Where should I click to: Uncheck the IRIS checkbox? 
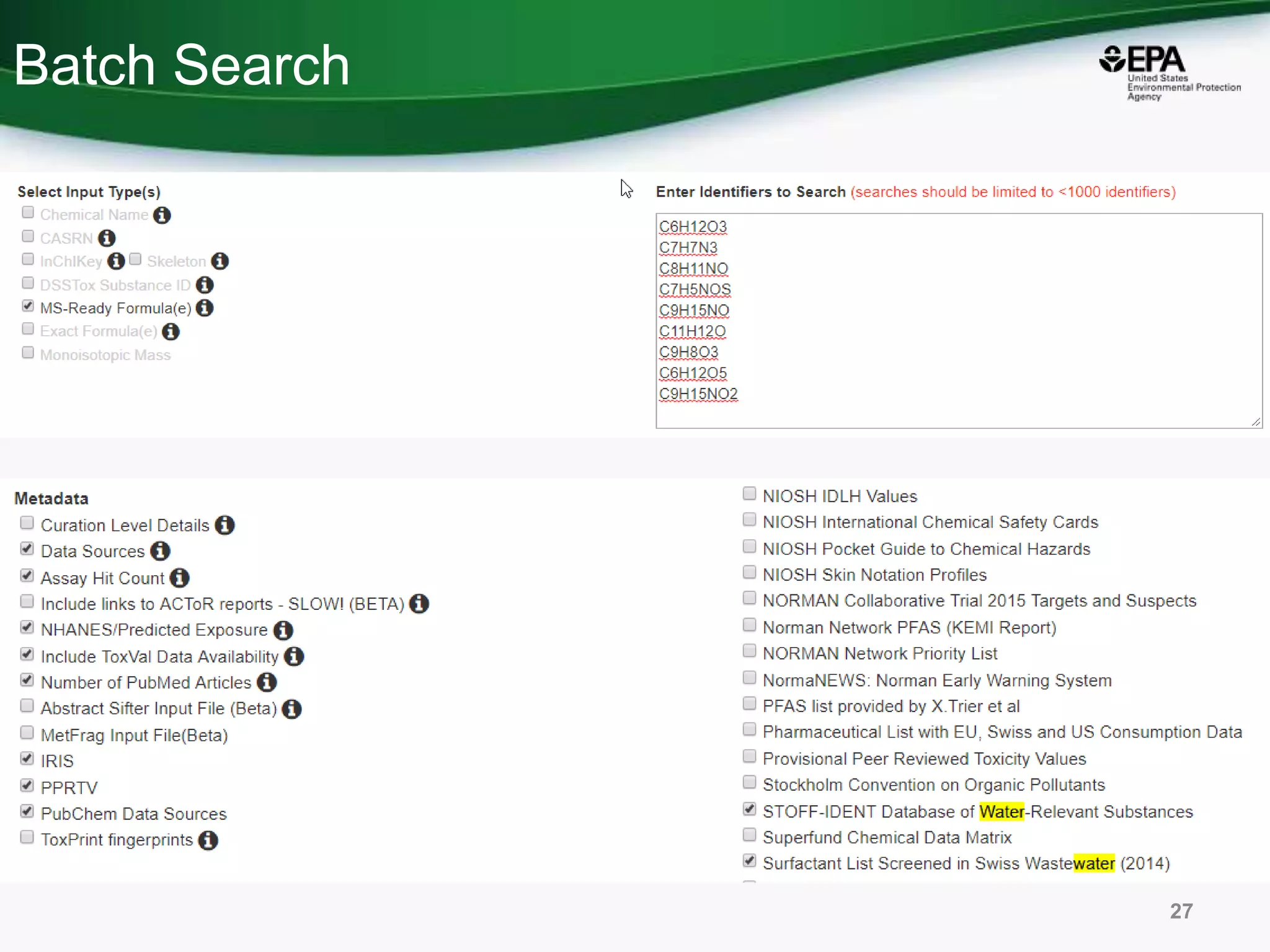(x=27, y=759)
